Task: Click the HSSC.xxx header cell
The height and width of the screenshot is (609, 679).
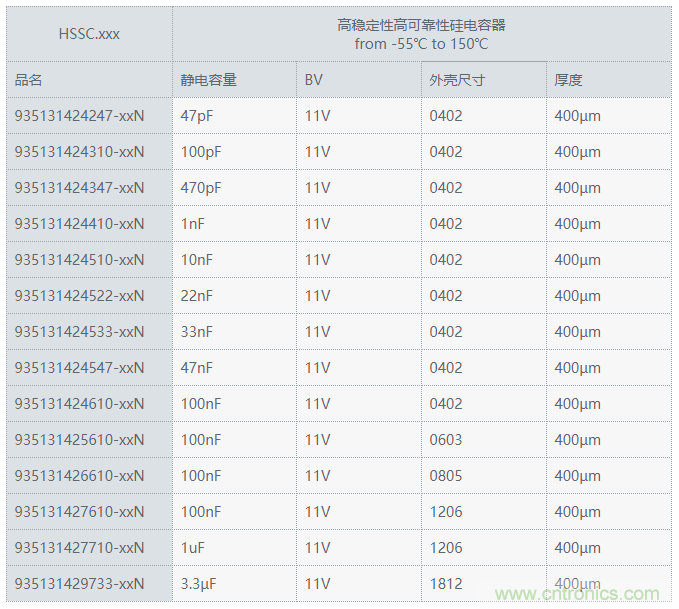Action: tap(89, 34)
